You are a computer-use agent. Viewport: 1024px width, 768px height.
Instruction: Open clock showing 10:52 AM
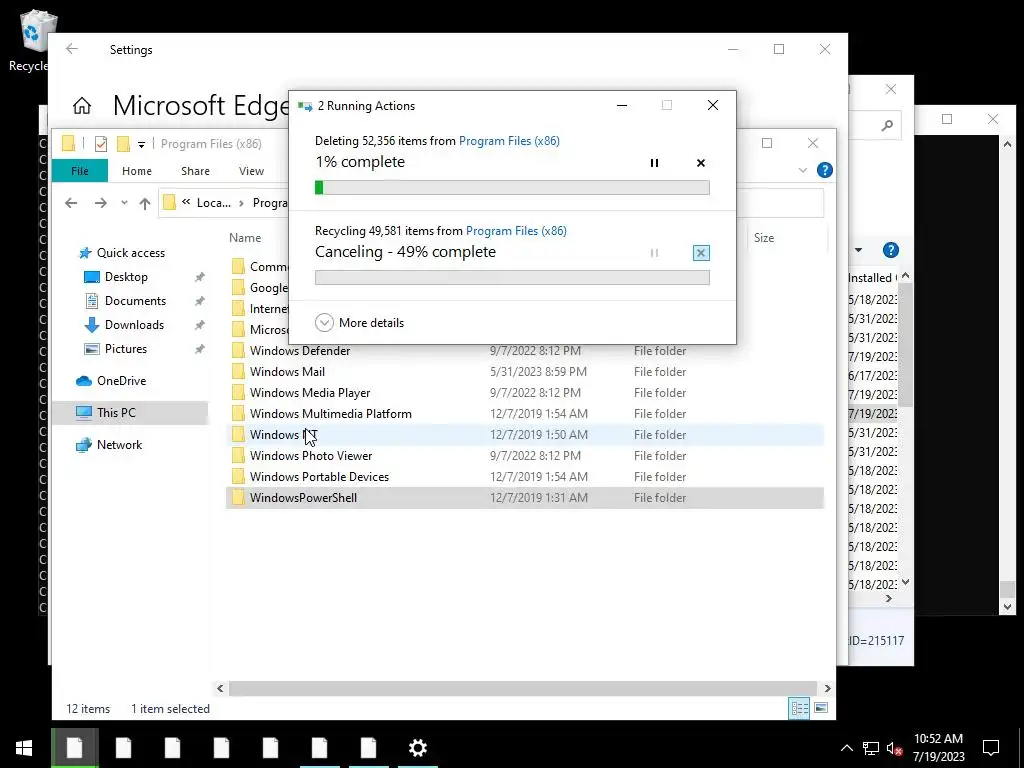(938, 748)
